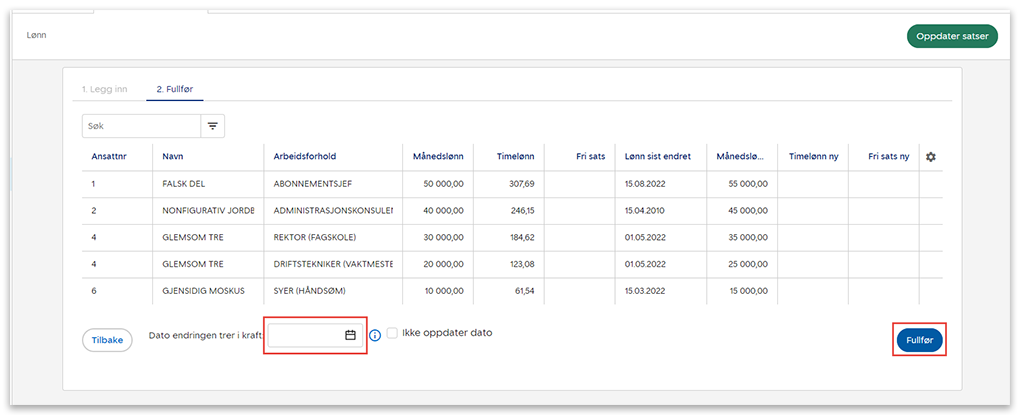
Task: Click 'Fri sats ny' column header
Action: point(888,157)
